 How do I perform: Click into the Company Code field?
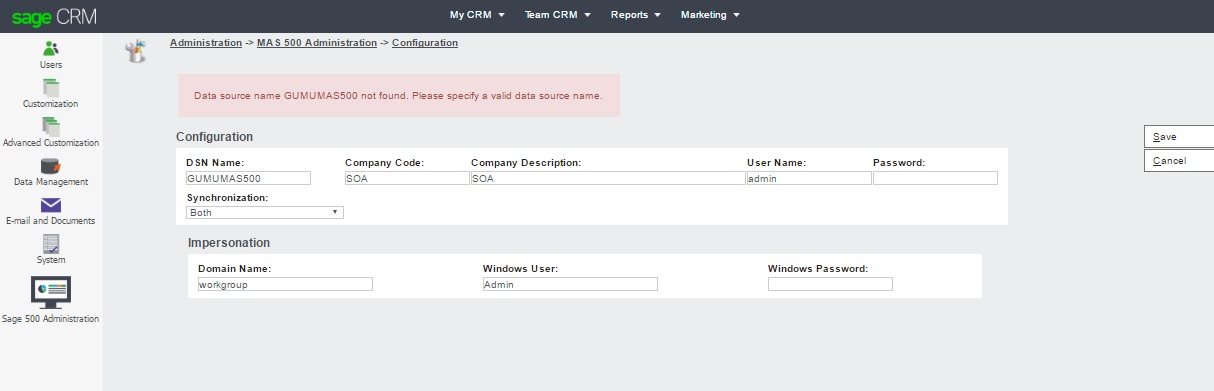406,178
